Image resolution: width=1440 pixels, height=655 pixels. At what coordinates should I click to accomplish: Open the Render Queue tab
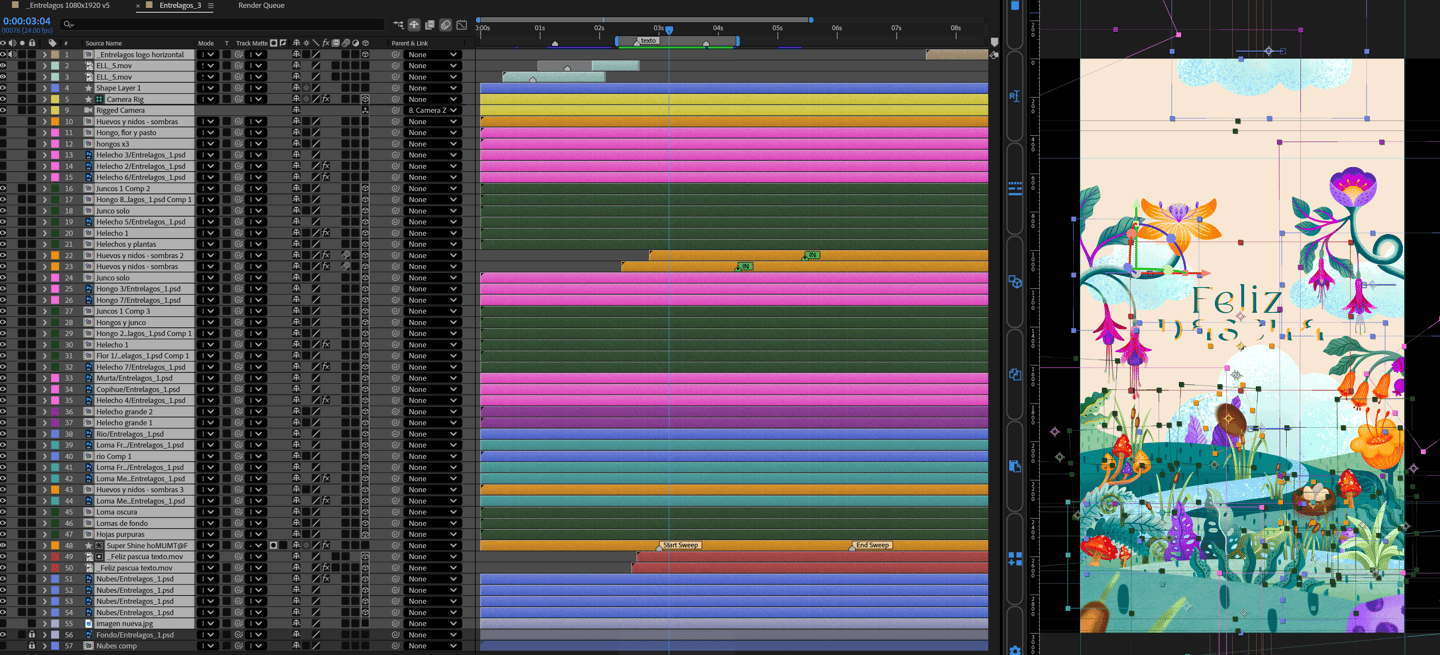pyautogui.click(x=261, y=5)
